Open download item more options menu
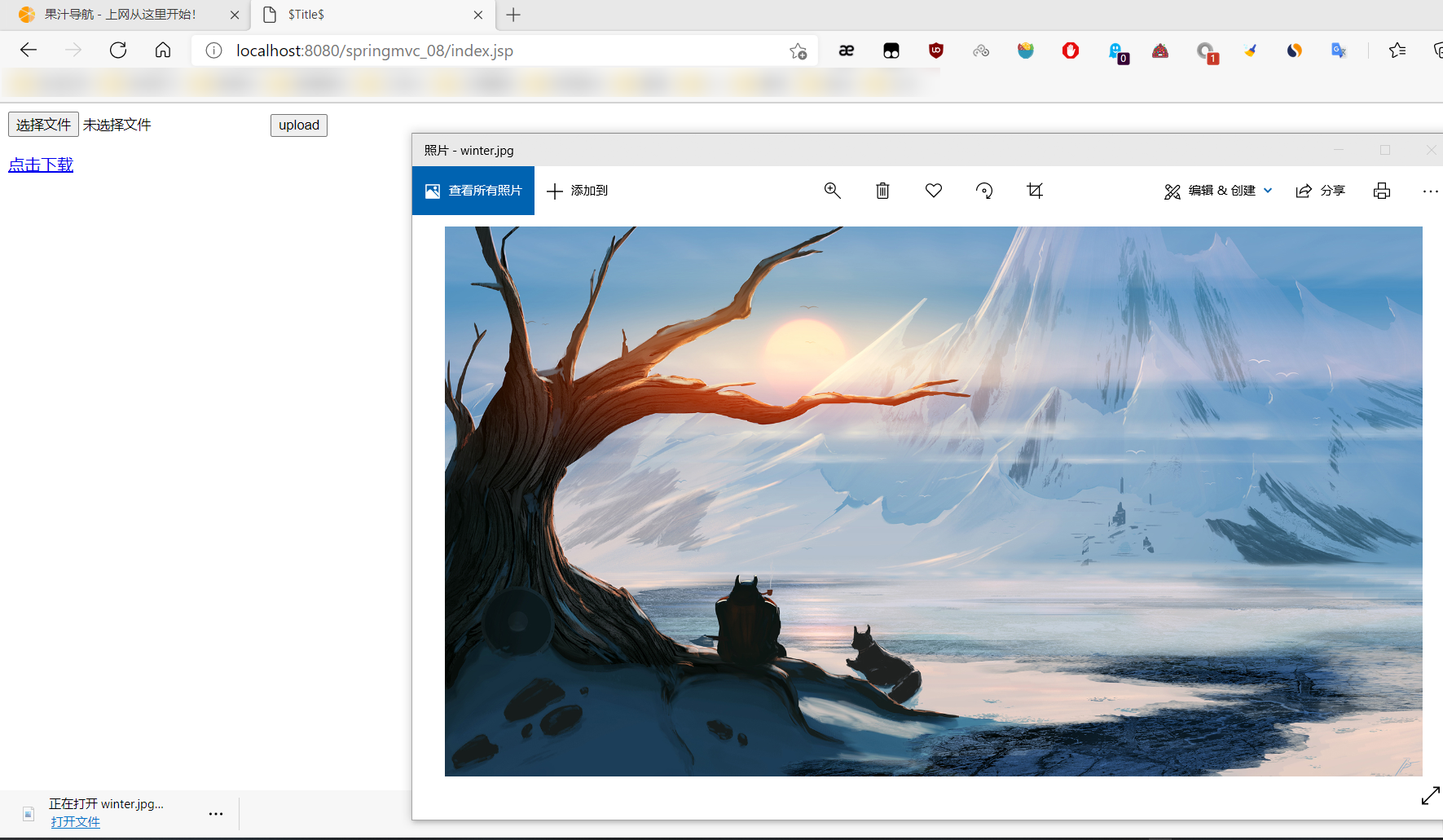The height and width of the screenshot is (840, 1443). pos(216,813)
